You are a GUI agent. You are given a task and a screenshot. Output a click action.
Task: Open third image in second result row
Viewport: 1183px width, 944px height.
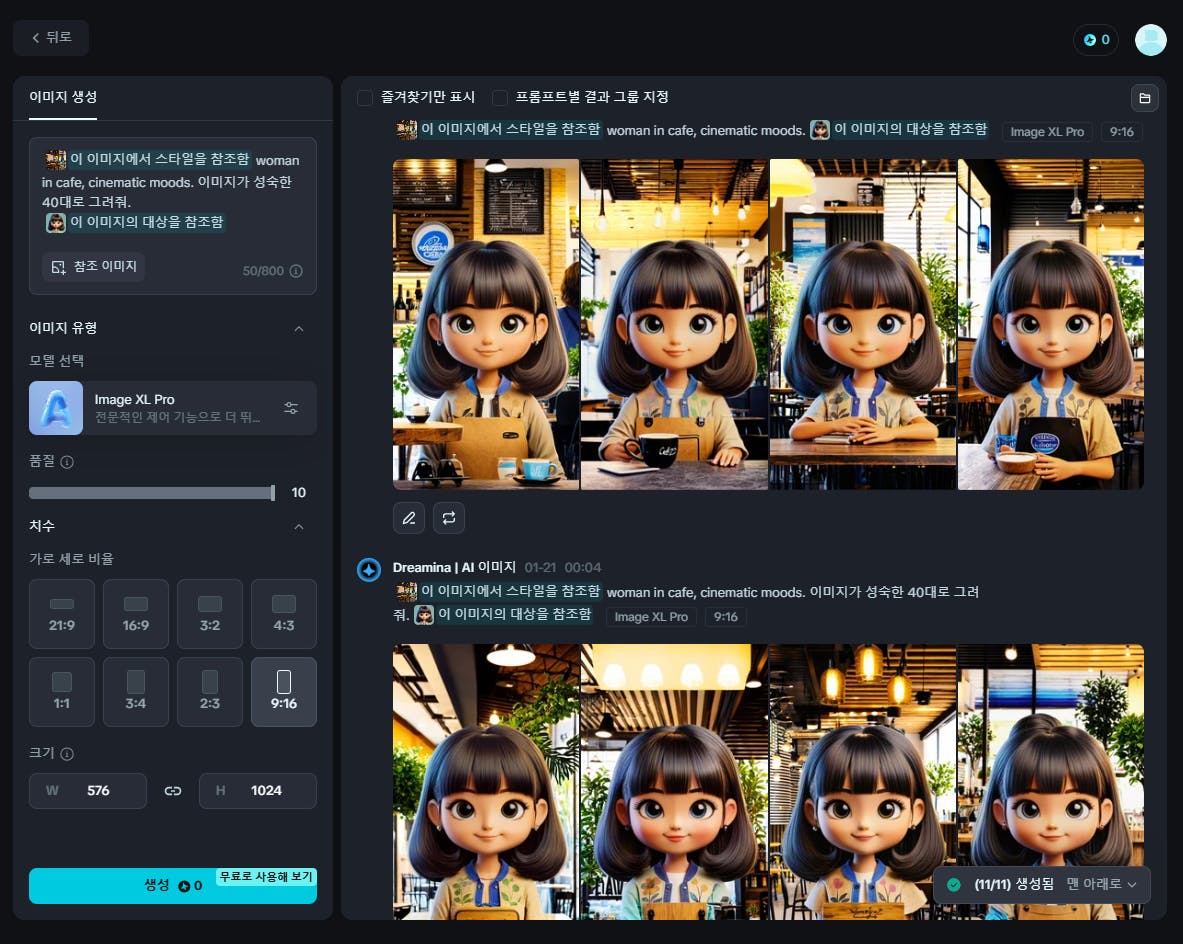coord(862,782)
